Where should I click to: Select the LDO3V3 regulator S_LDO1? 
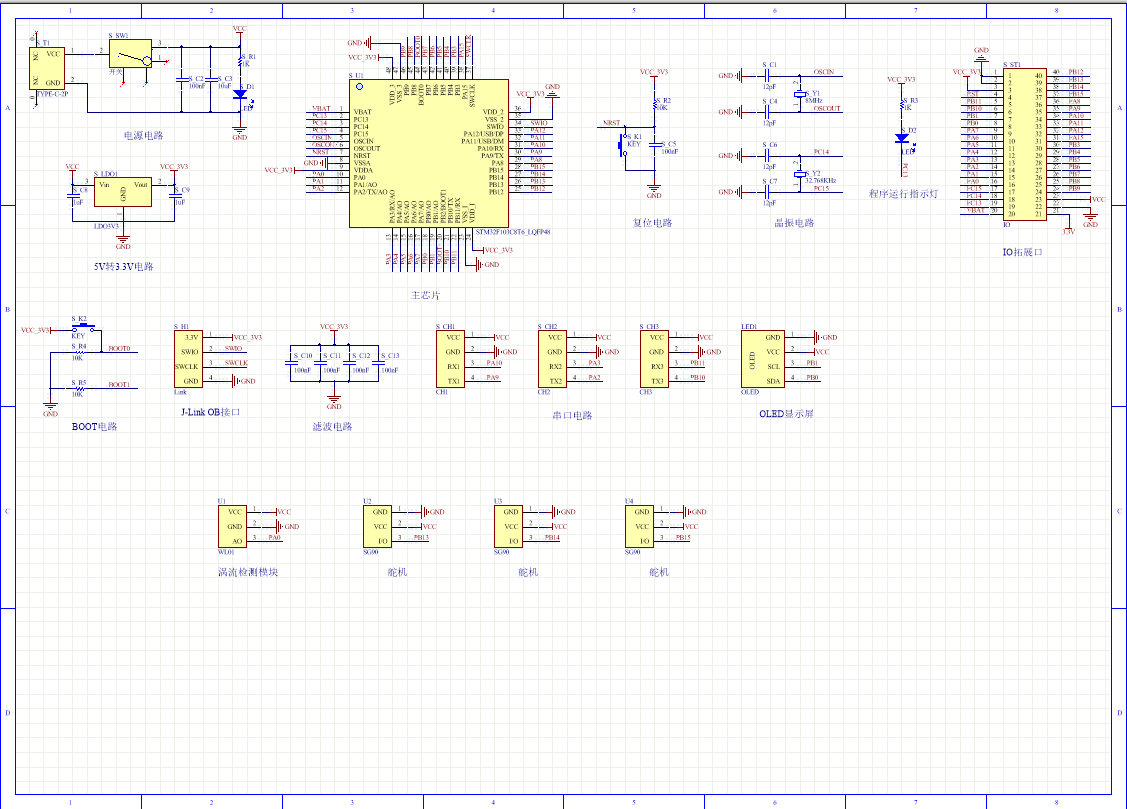(x=123, y=192)
